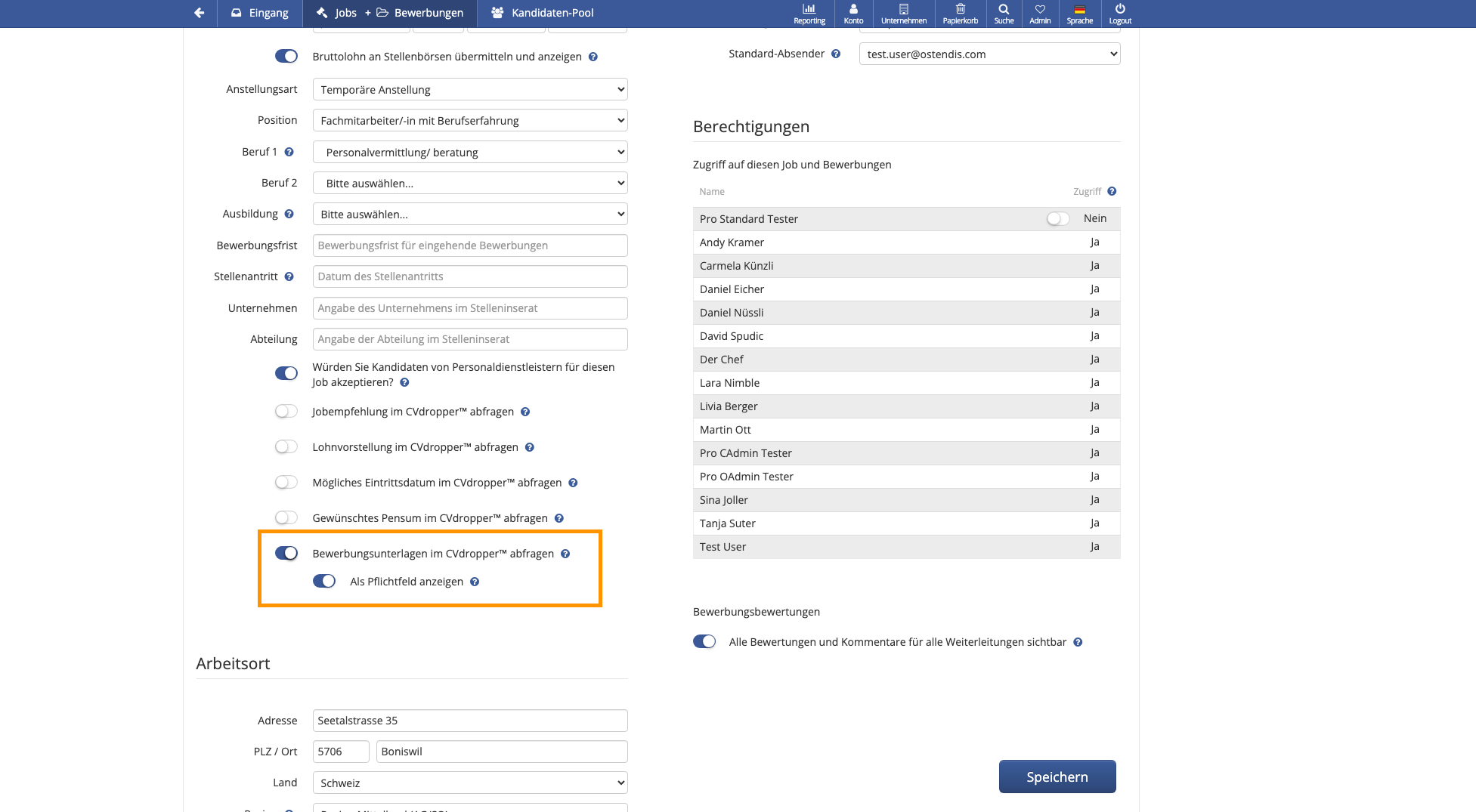Viewport: 1476px width, 812px height.
Task: Click the Abteilung input field
Action: click(470, 339)
